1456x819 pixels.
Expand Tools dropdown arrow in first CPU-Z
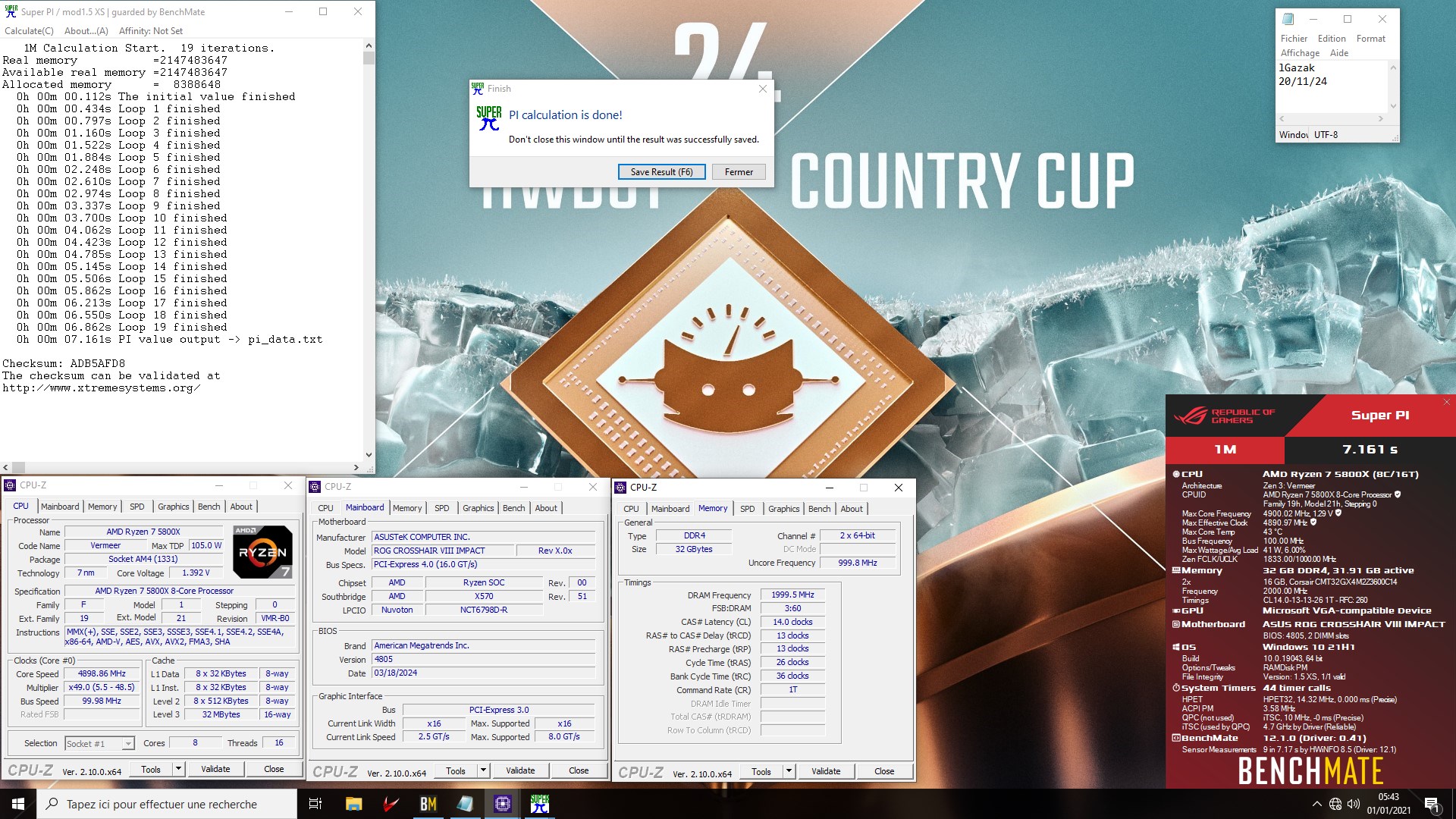(x=179, y=769)
